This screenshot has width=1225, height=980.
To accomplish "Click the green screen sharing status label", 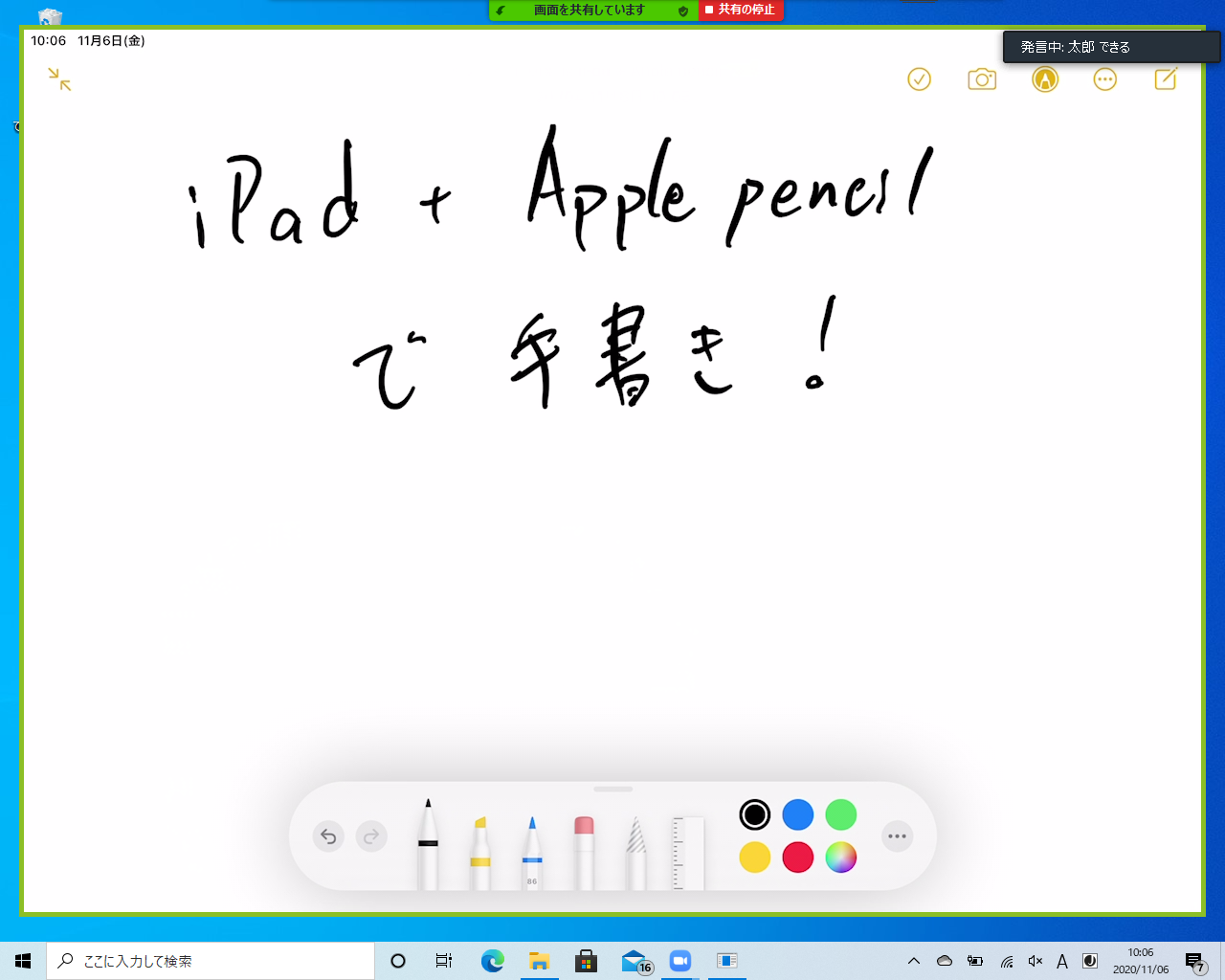I will point(590,10).
